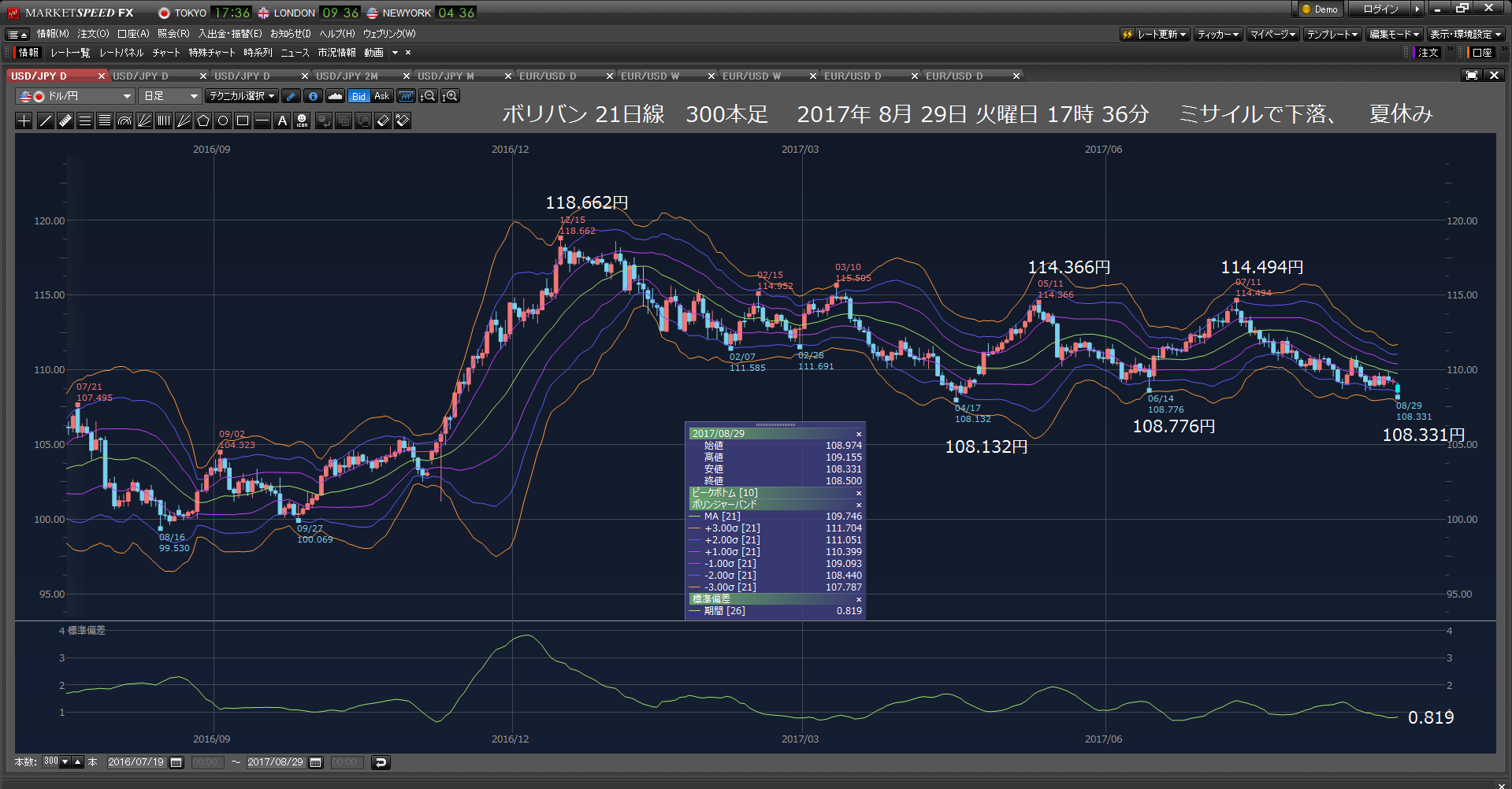Image resolution: width=1512 pixels, height=789 pixels.
Task: Toggle Bid price display
Action: click(x=358, y=96)
